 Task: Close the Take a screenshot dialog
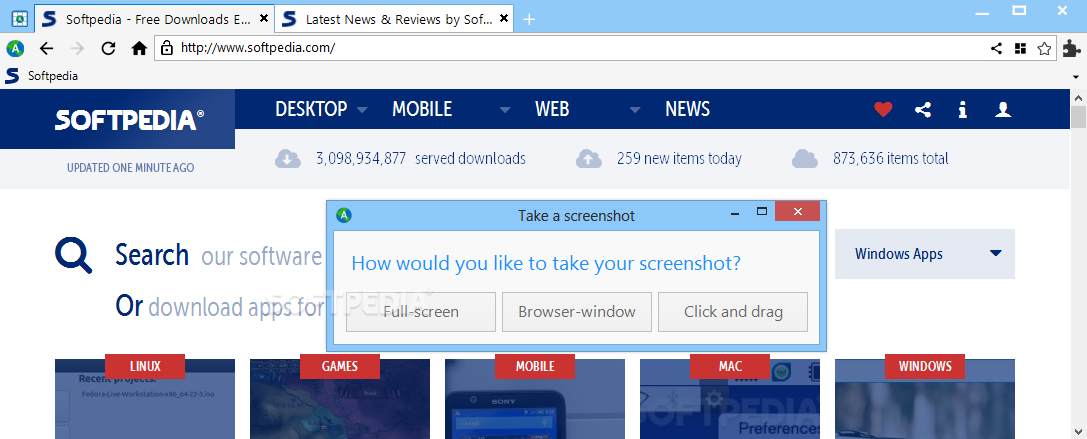(797, 212)
